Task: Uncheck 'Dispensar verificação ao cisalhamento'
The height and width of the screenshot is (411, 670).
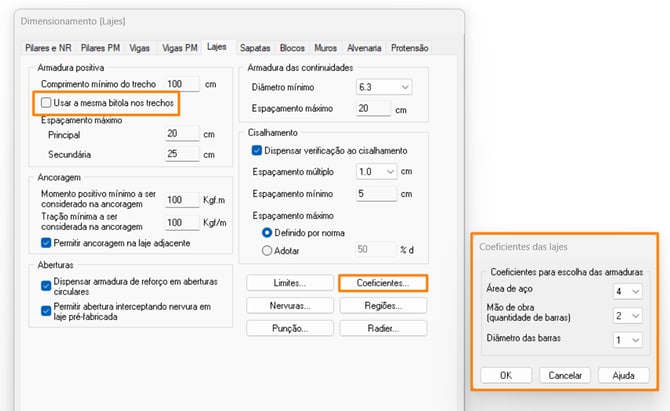Action: click(256, 150)
